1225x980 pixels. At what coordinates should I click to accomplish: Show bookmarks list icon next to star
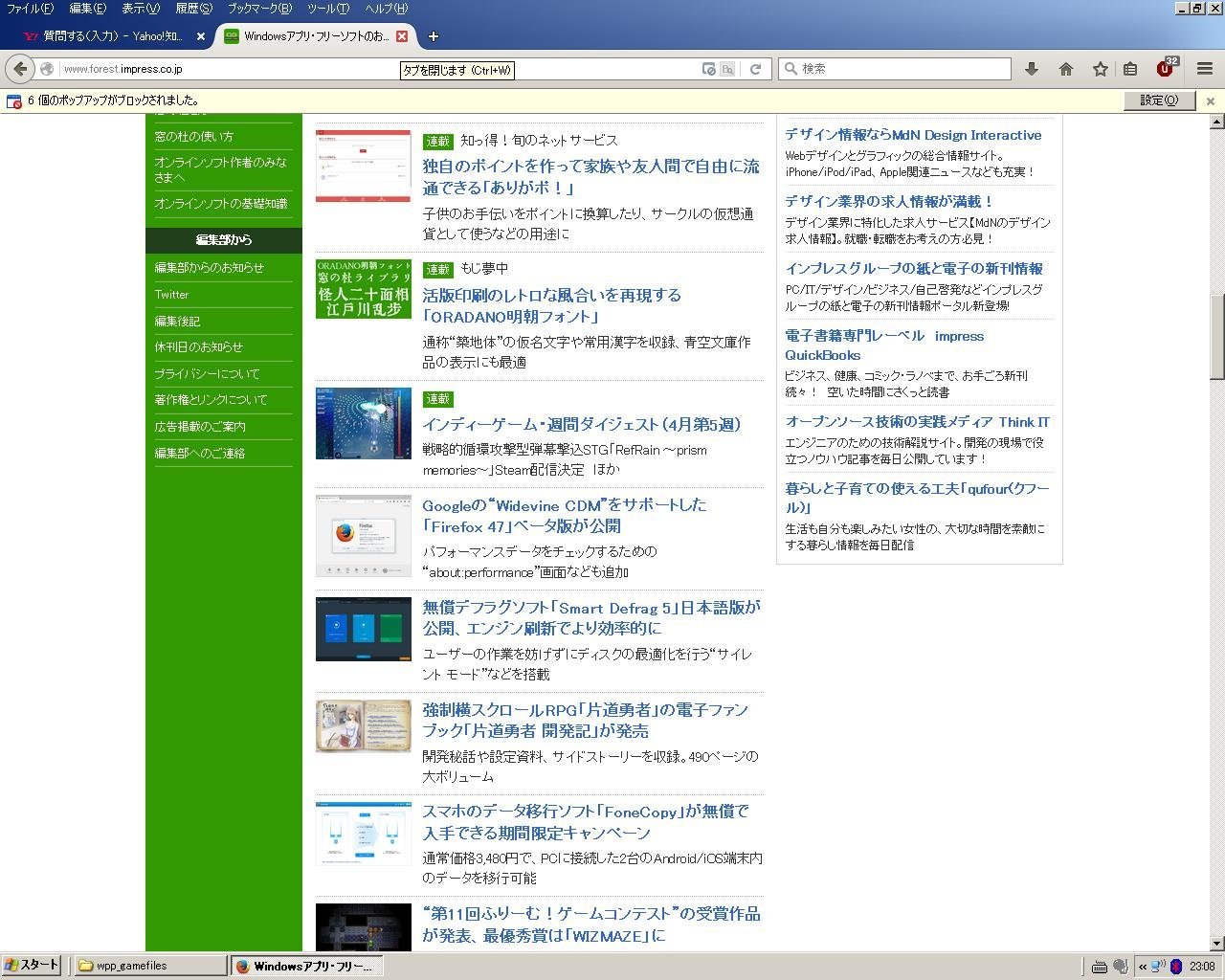[x=1130, y=69]
